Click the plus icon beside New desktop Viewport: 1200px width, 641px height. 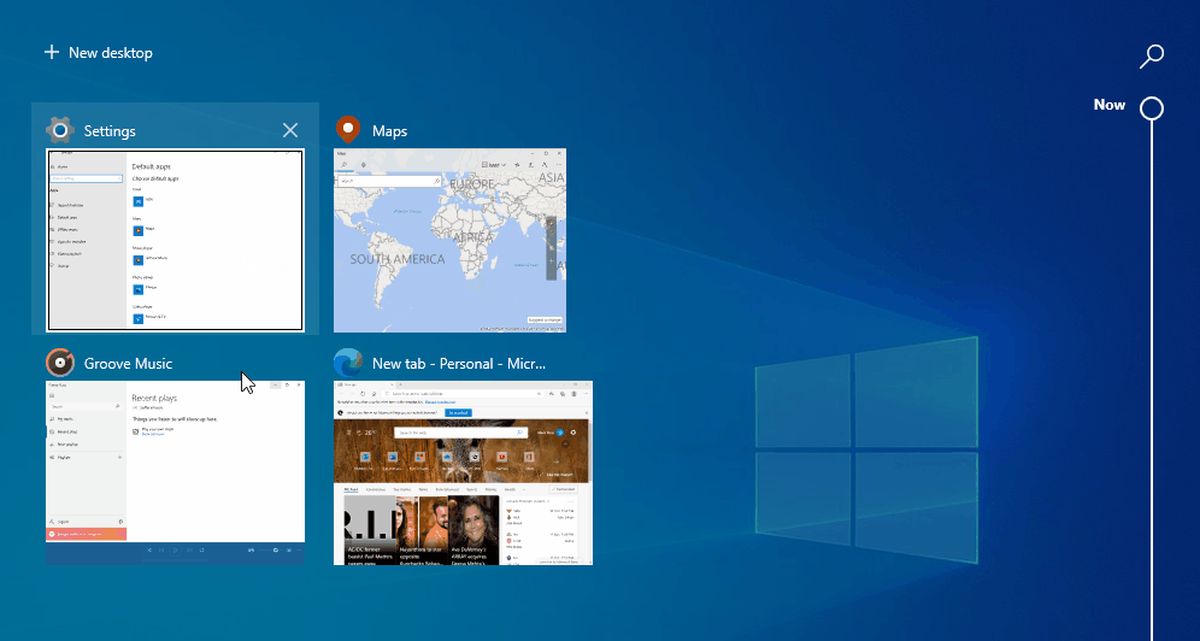point(52,52)
